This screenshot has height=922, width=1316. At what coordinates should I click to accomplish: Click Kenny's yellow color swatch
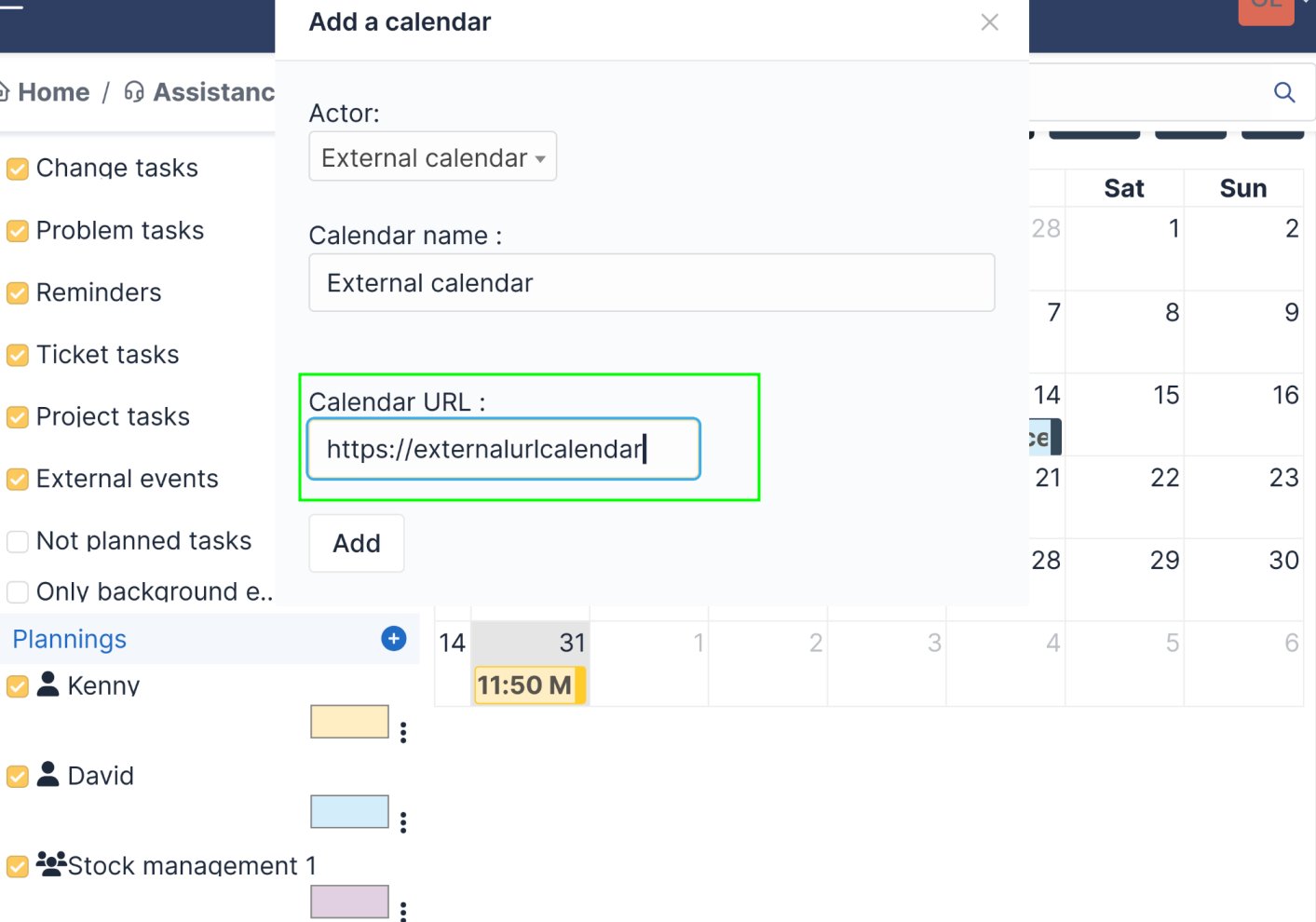pos(349,721)
